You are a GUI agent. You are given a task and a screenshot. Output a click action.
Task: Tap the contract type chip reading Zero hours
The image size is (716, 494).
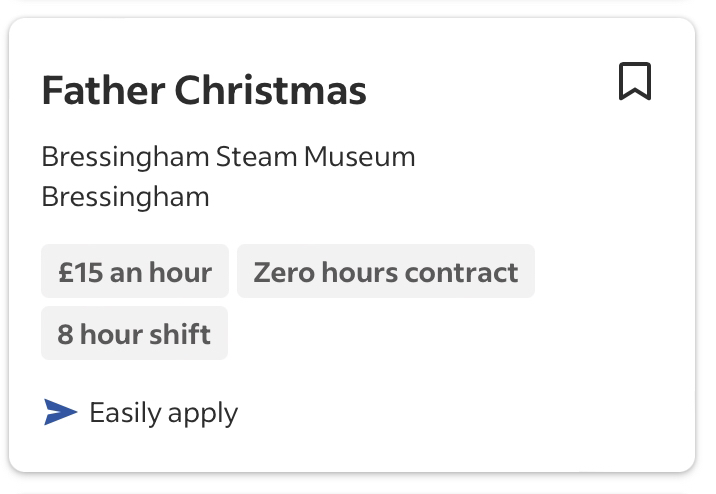click(386, 271)
